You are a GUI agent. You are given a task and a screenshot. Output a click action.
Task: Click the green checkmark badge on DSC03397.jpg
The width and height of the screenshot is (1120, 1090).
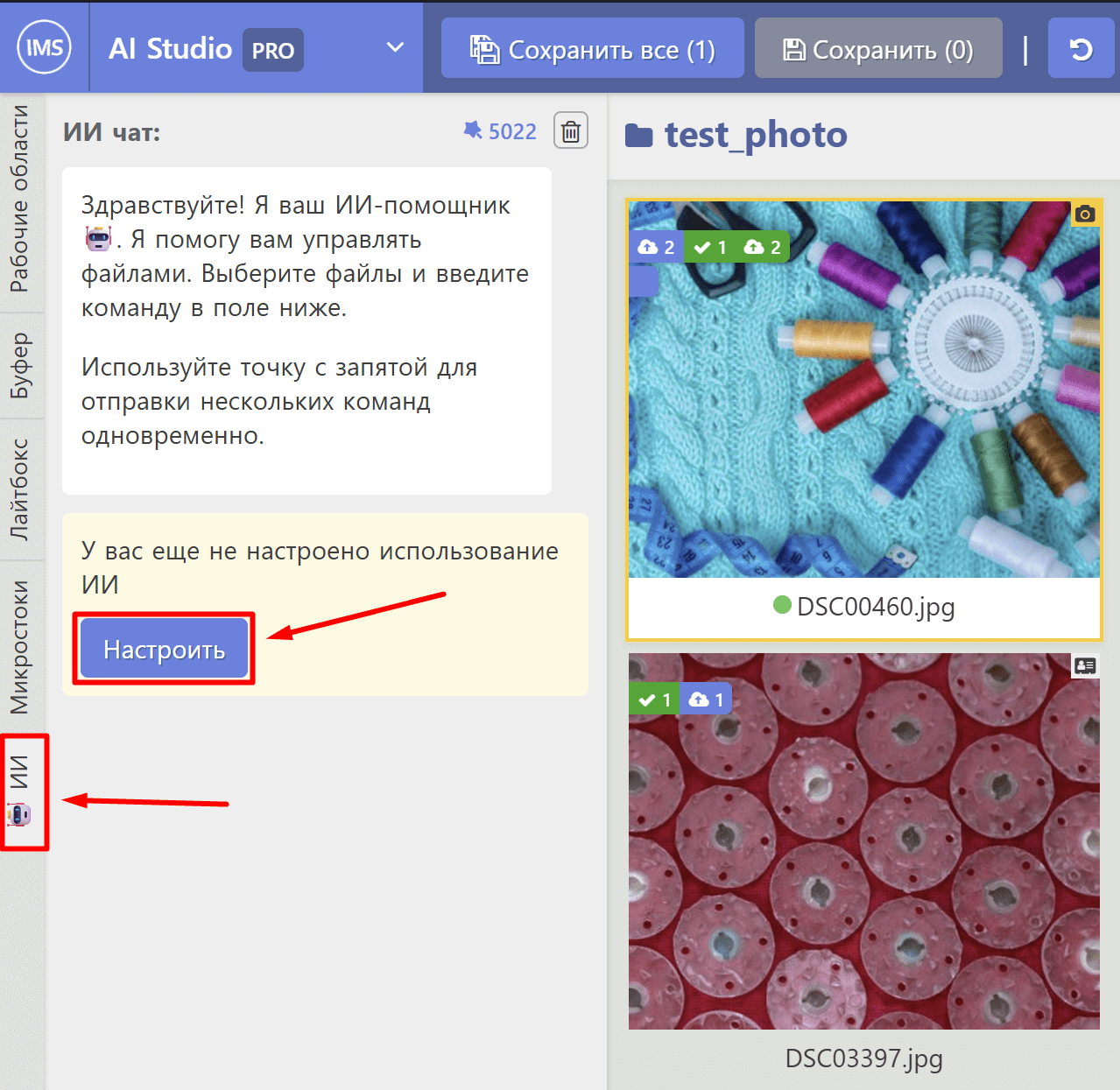coord(654,700)
